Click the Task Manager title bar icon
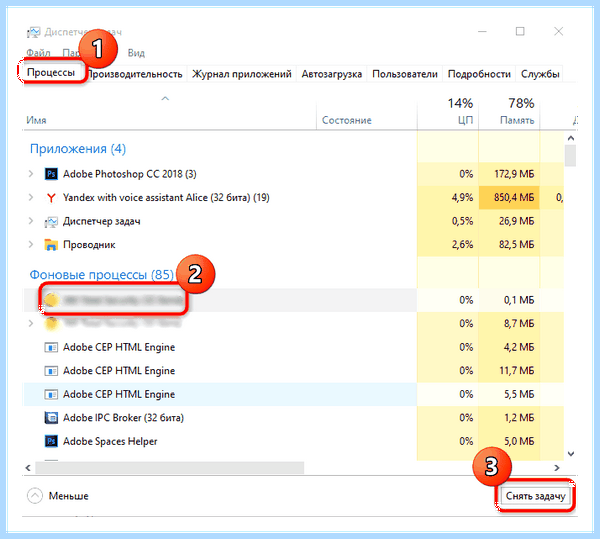Screen dimensions: 600x539 tap(33, 32)
